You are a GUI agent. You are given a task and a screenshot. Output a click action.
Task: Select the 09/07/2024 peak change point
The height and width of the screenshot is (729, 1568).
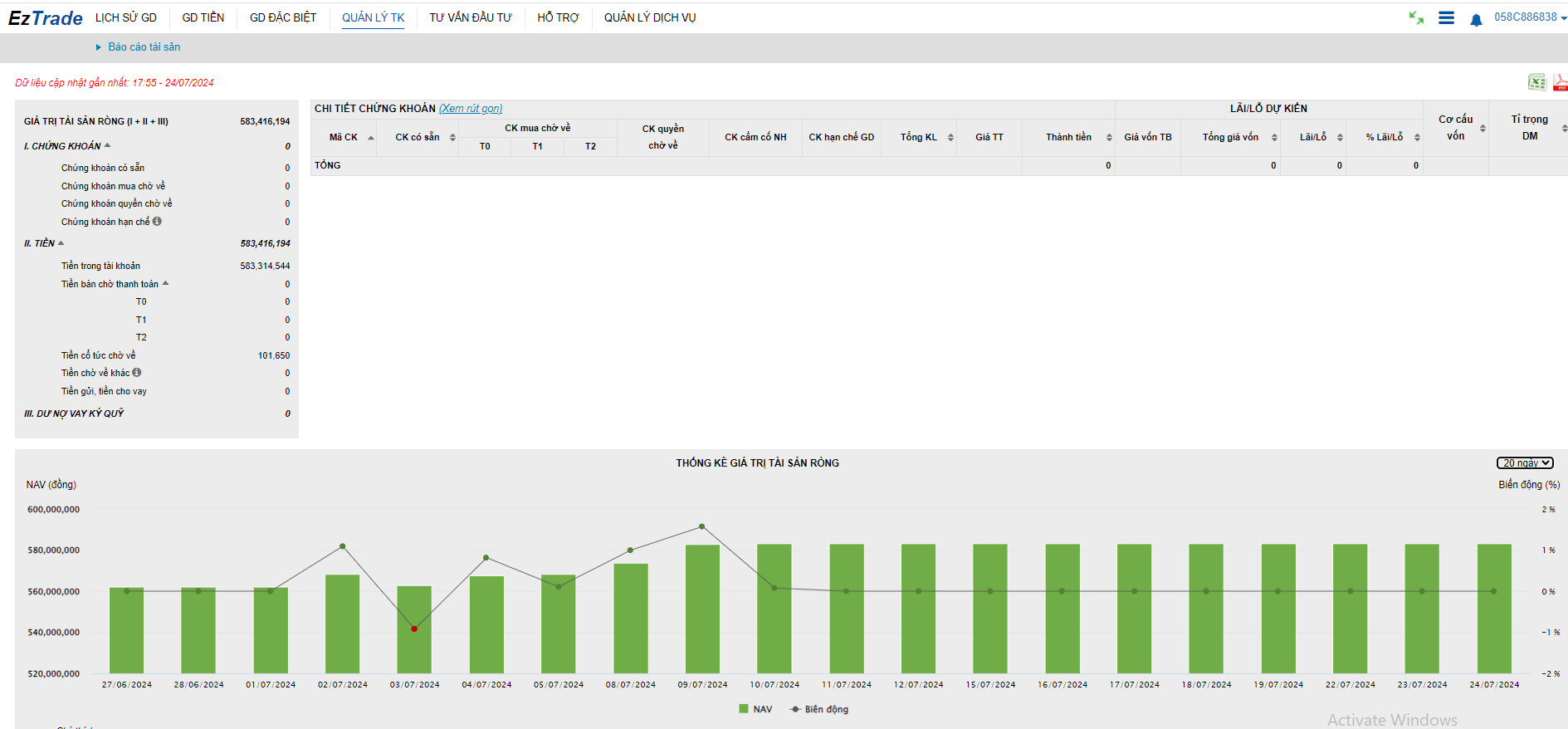[x=702, y=526]
